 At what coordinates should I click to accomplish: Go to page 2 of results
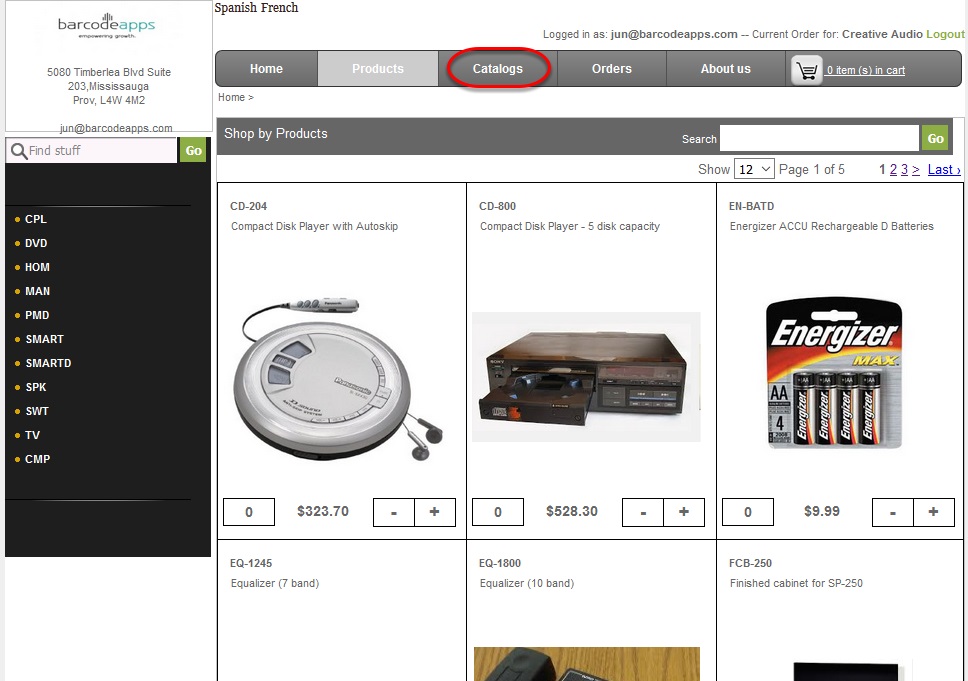click(893, 170)
